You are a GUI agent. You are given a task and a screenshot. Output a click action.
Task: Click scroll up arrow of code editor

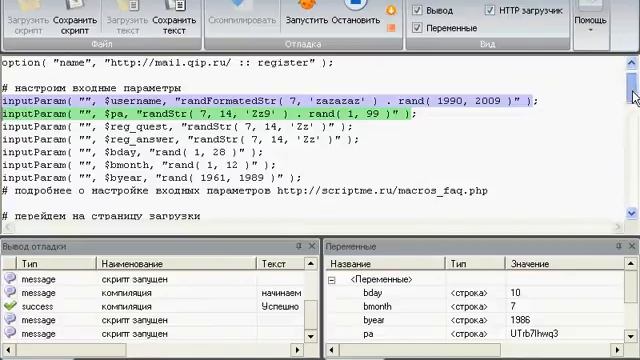pyautogui.click(x=631, y=63)
